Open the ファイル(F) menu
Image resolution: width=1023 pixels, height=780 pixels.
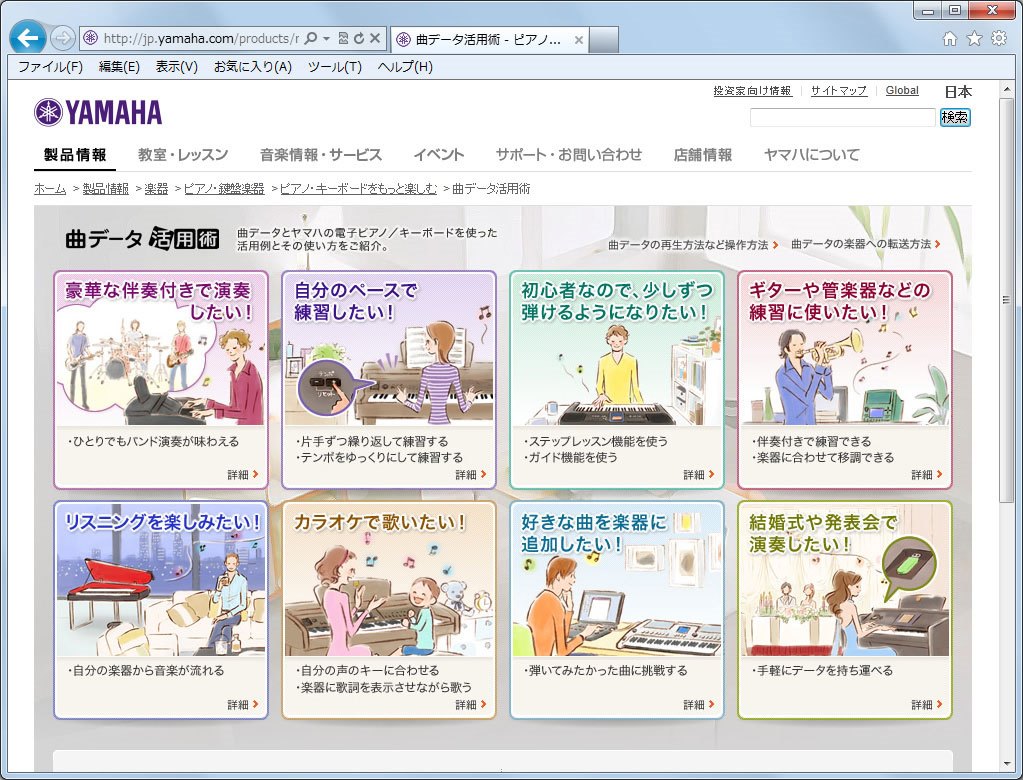[x=50, y=67]
